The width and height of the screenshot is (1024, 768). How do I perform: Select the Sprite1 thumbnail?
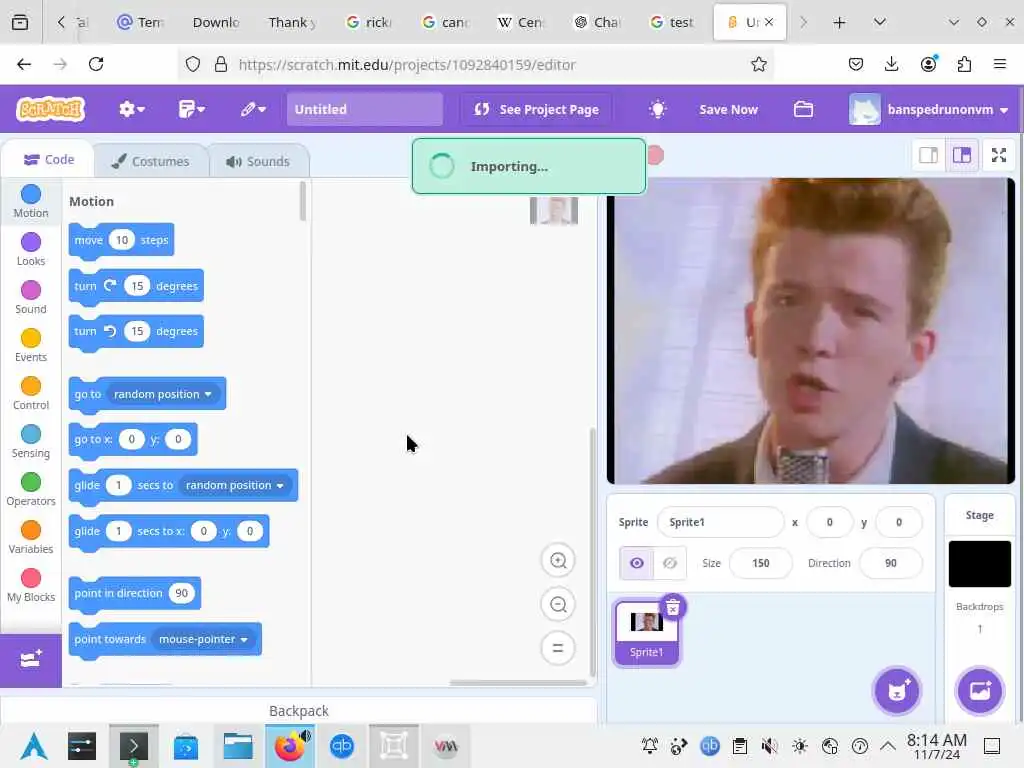coord(646,633)
